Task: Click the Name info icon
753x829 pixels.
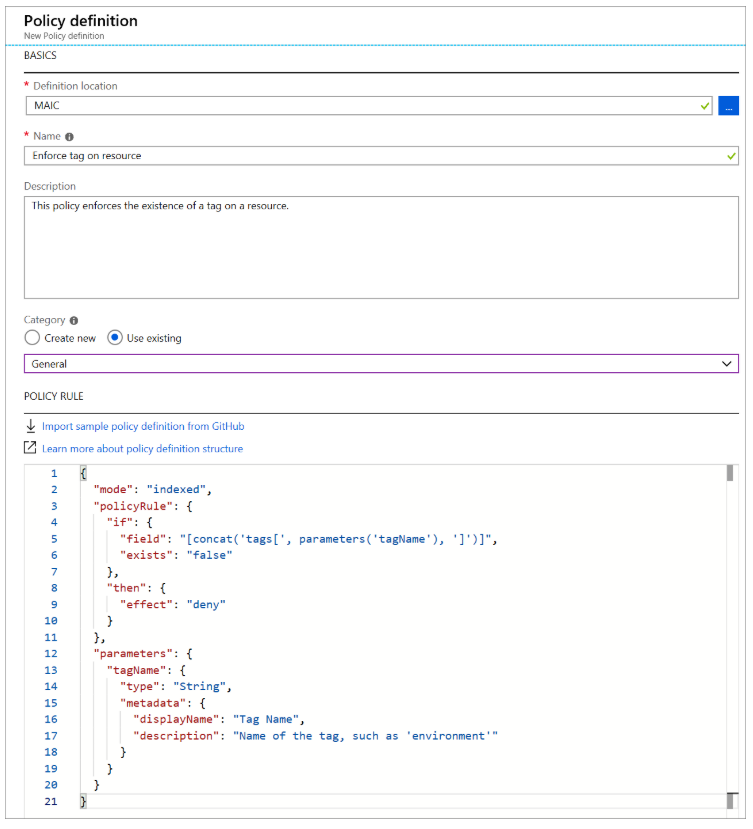Action: point(69,137)
